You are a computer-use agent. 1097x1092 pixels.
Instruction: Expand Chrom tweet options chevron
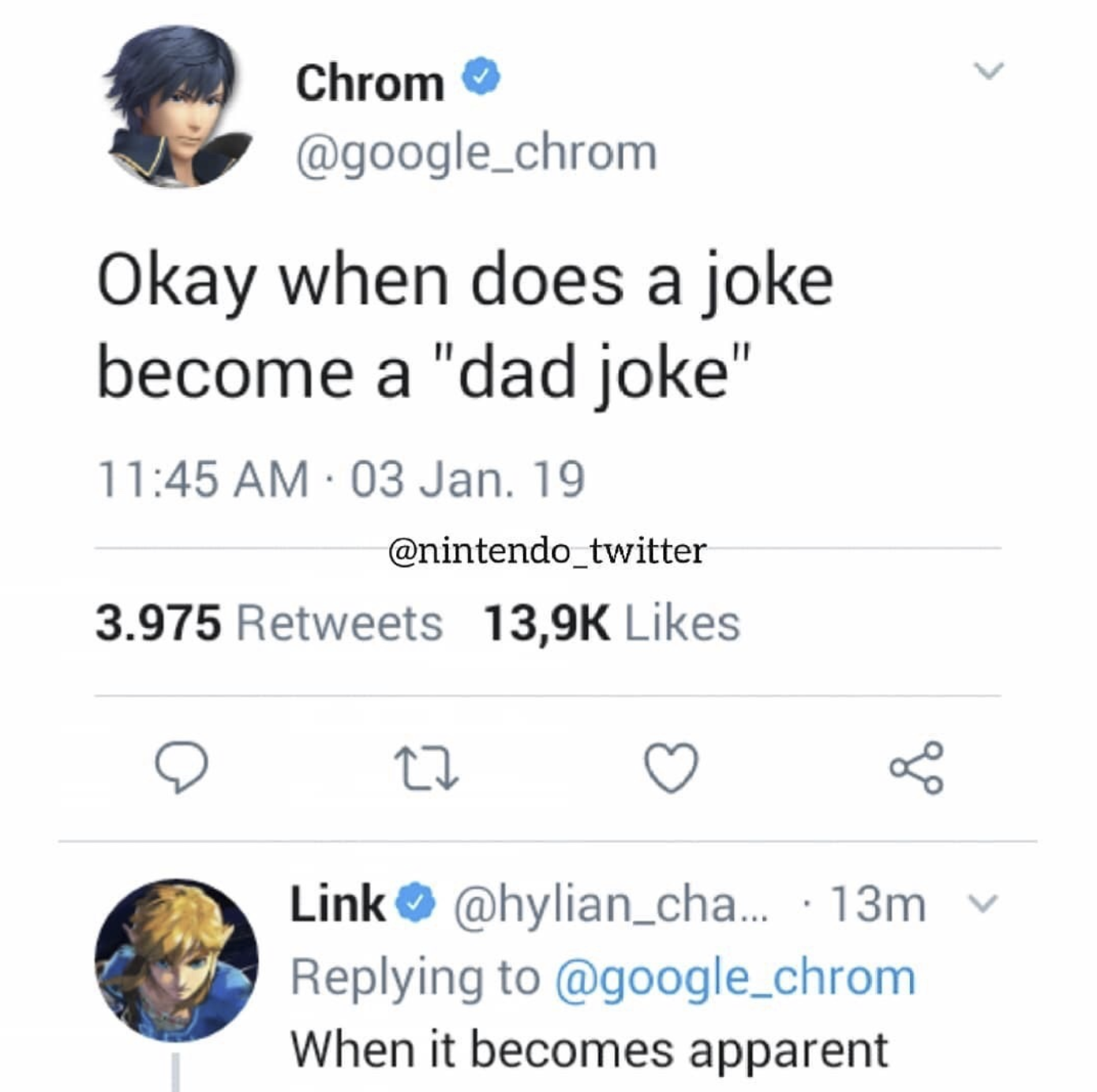(x=988, y=71)
